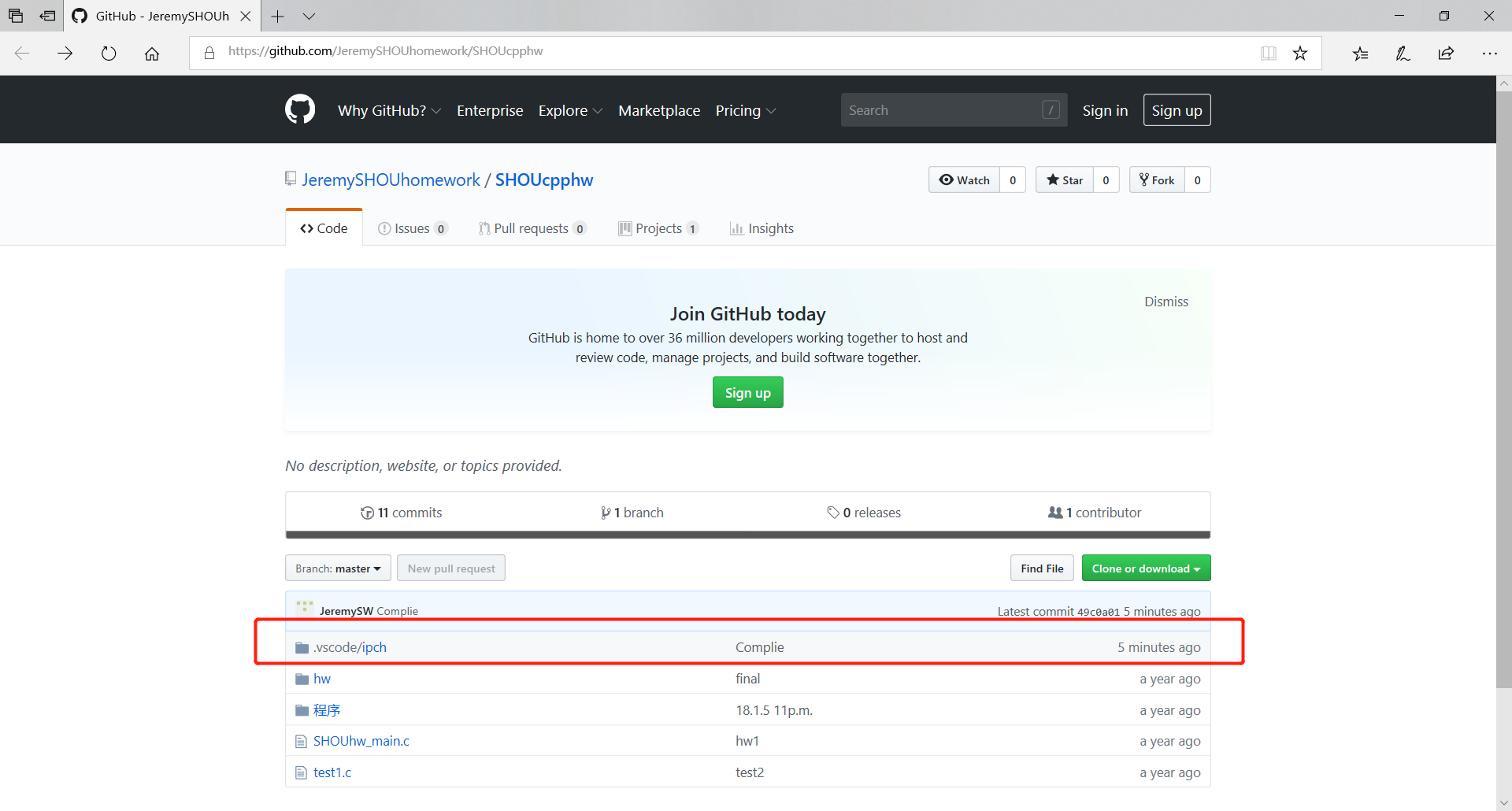Viewport: 1512px width, 811px height.
Task: Open JeremySHOUhomework owner profile
Action: [x=391, y=180]
